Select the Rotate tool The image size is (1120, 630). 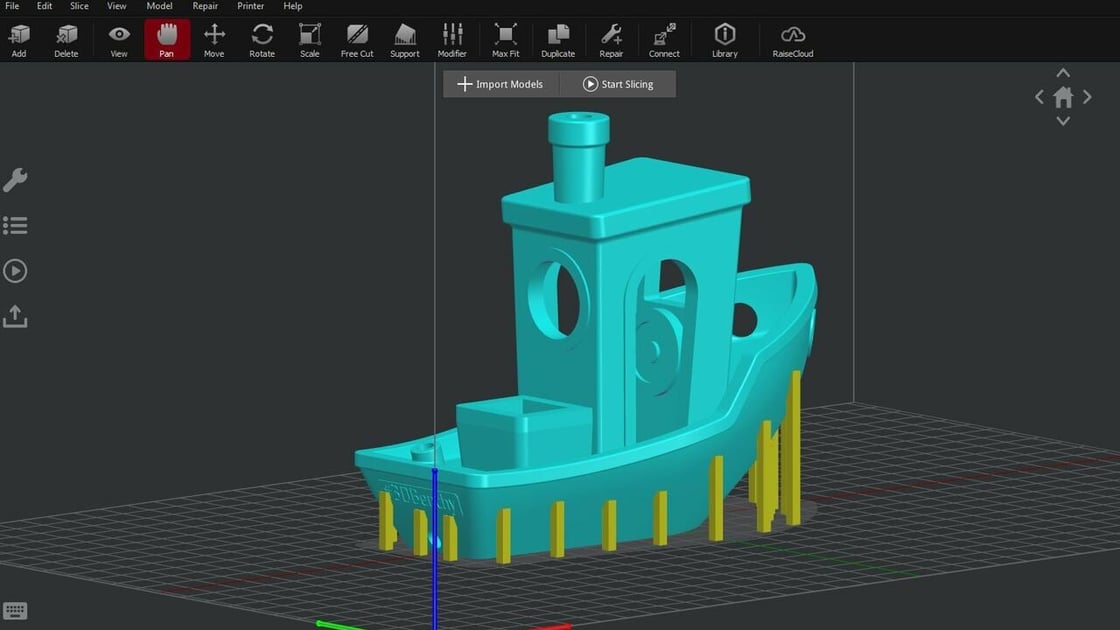[261, 39]
